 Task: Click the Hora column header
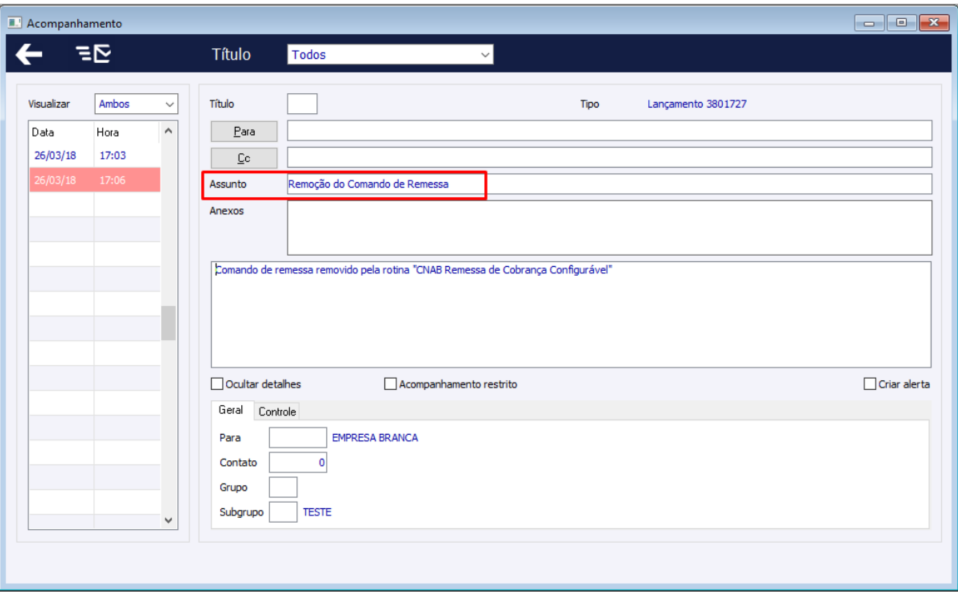tap(126, 132)
